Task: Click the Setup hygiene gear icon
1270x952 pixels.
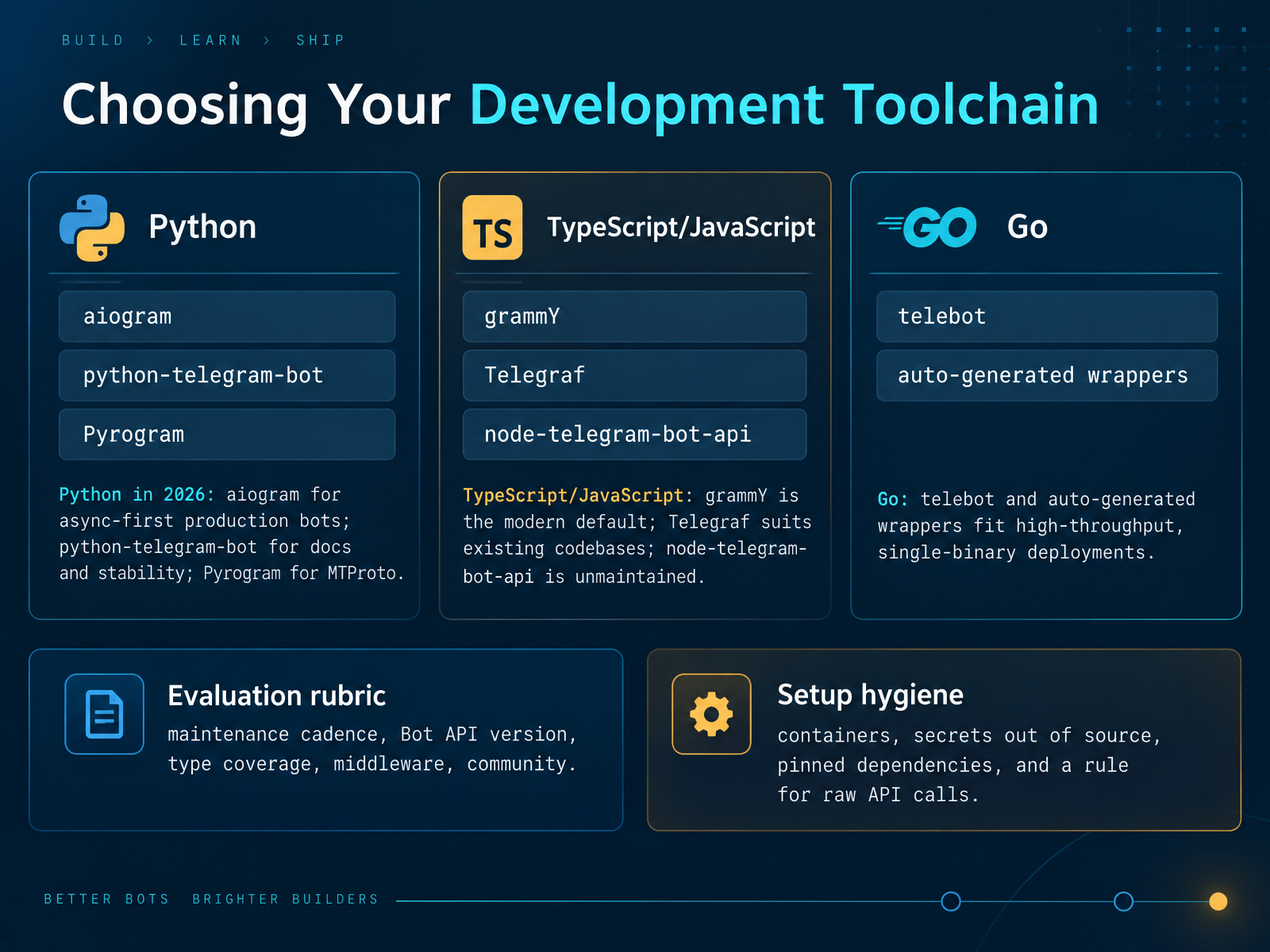Action: (x=711, y=714)
